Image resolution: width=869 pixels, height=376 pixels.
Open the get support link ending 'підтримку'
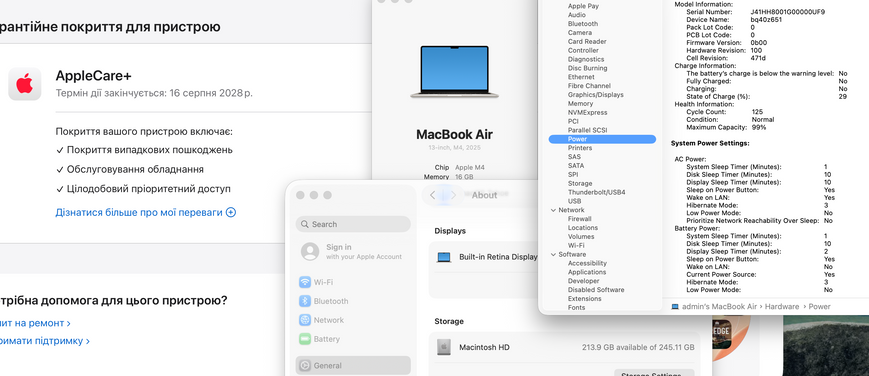click(45, 341)
